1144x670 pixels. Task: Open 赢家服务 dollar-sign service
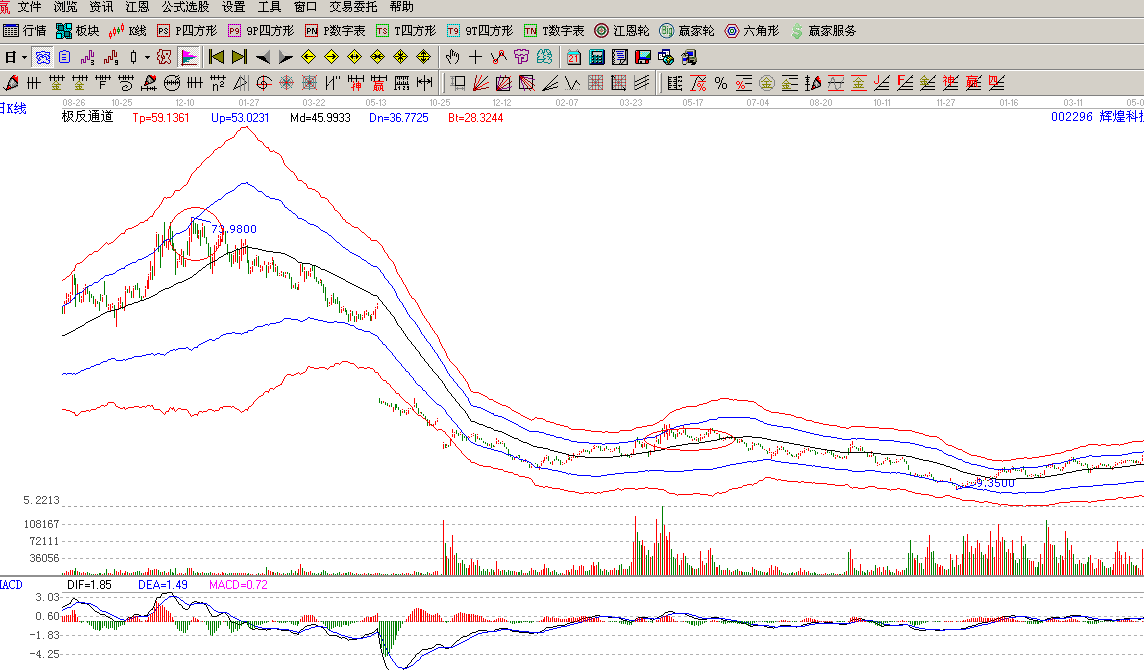(x=822, y=31)
